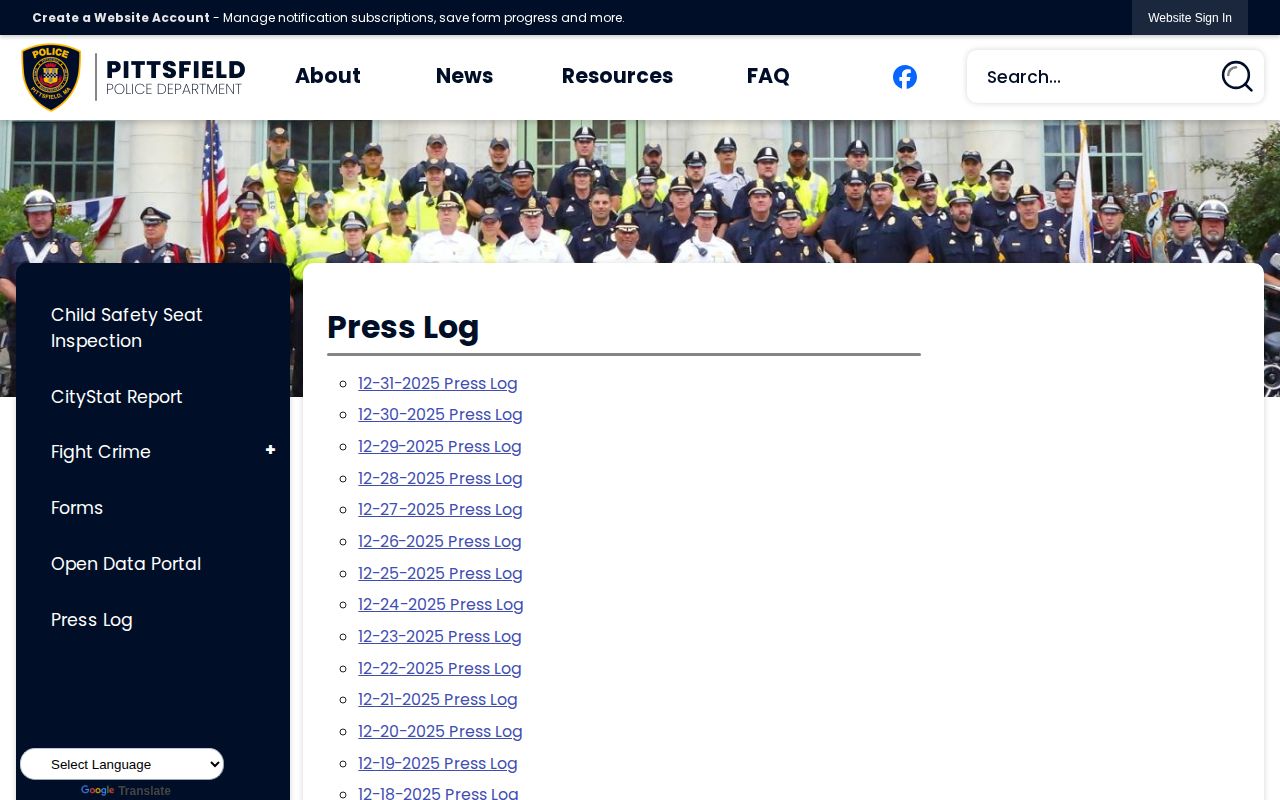Screen dimensions: 1280x800
Task: Focus the Search input field
Action: (1095, 77)
